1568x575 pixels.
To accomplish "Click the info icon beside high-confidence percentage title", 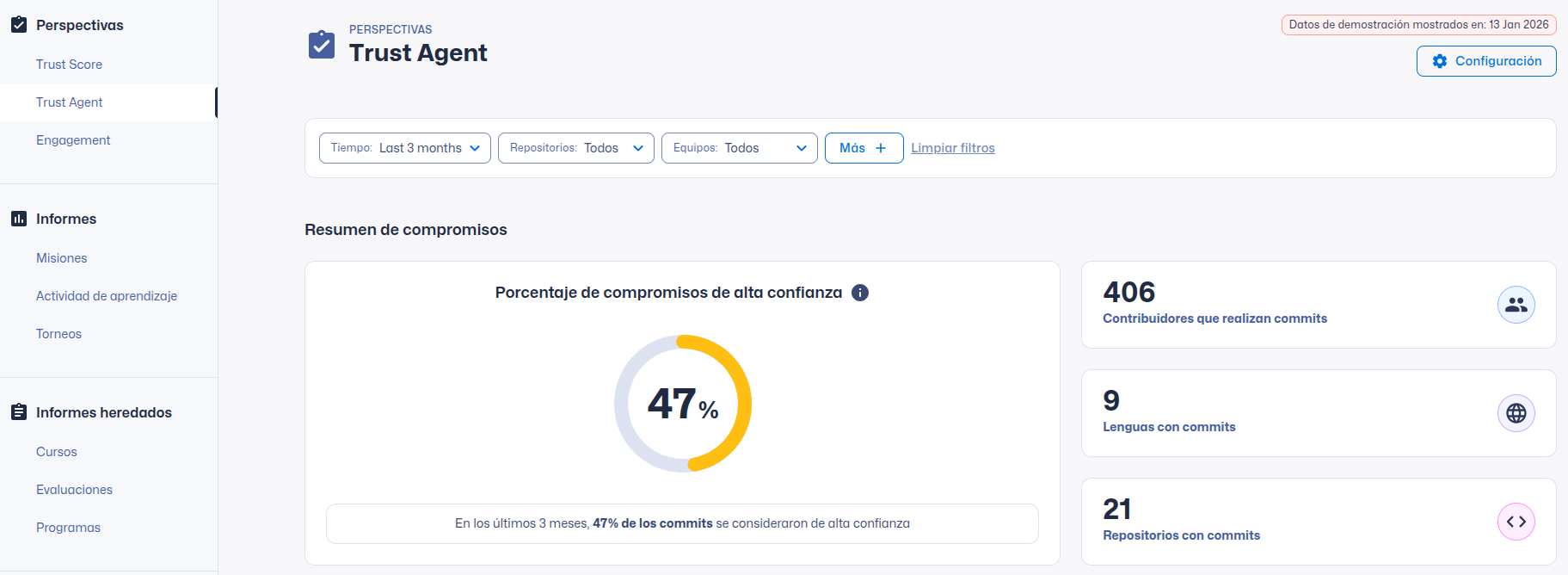I will tap(860, 293).
